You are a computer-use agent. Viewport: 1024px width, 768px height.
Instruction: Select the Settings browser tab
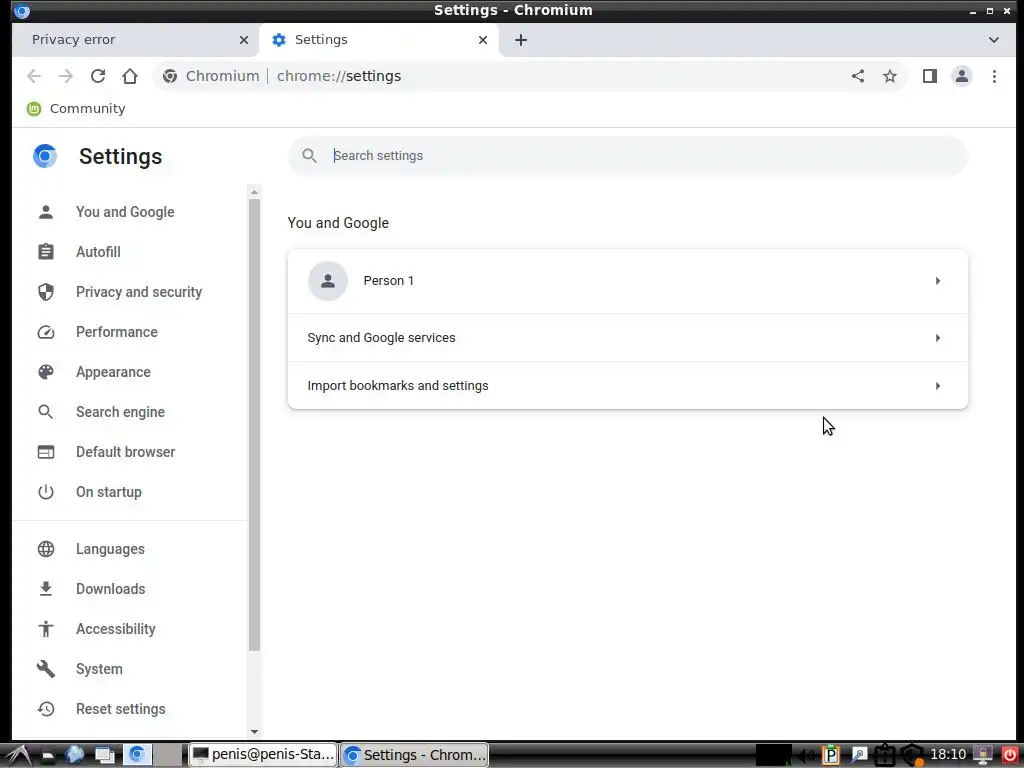click(x=379, y=40)
